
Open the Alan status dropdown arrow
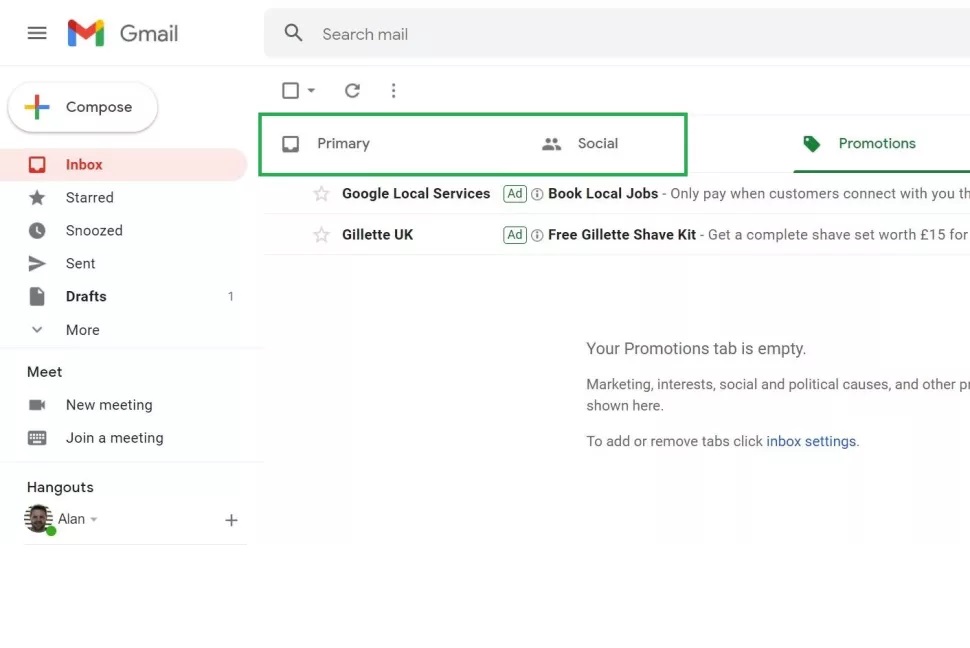point(94,519)
